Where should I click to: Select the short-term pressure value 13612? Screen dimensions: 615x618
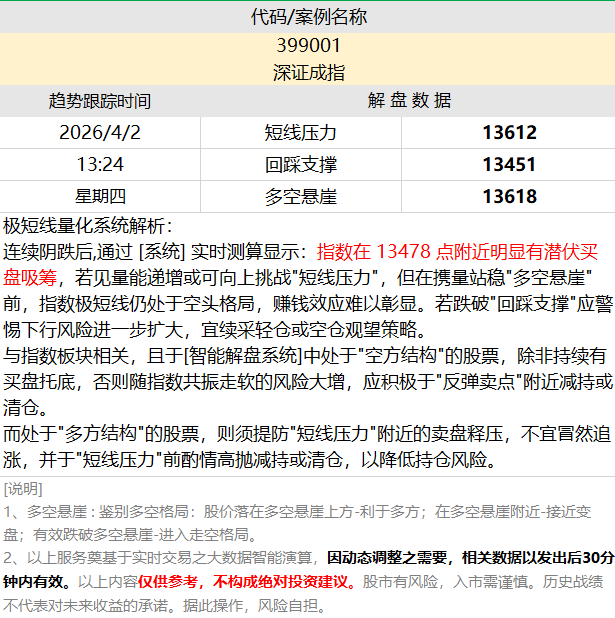509,133
